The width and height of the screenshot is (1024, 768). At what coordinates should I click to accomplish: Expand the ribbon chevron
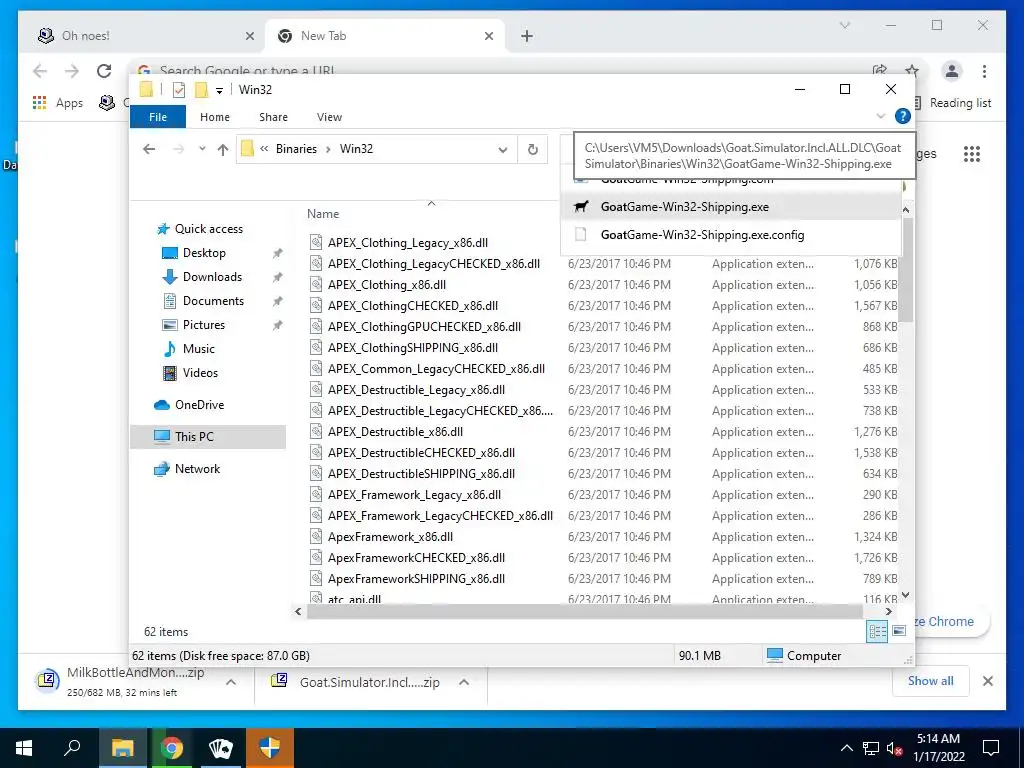point(880,116)
